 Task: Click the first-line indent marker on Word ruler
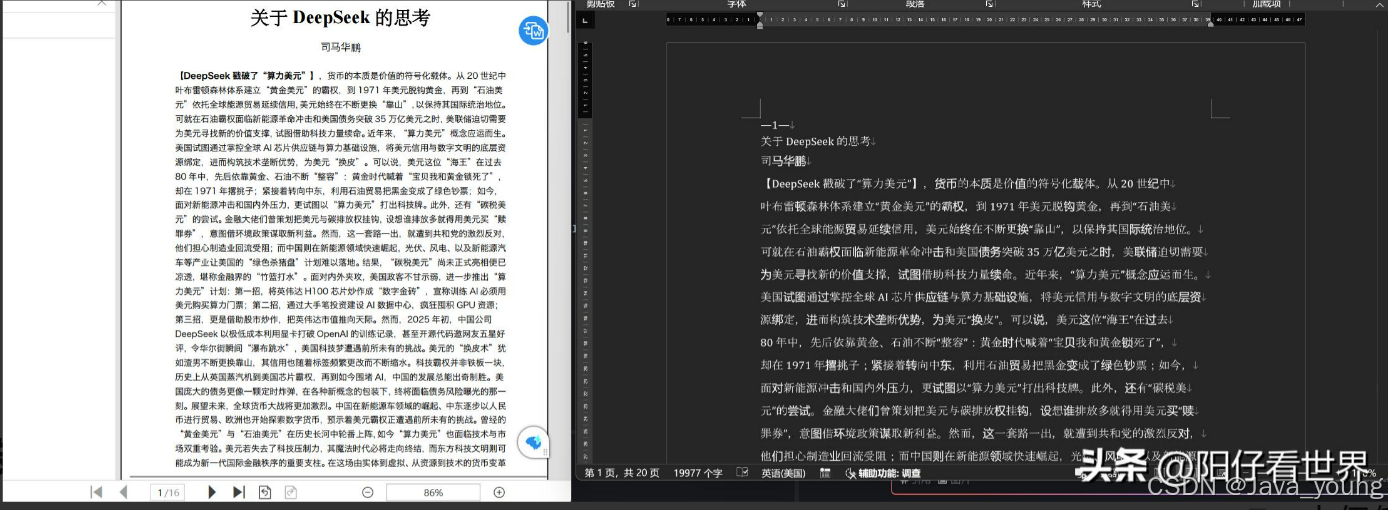760,14
